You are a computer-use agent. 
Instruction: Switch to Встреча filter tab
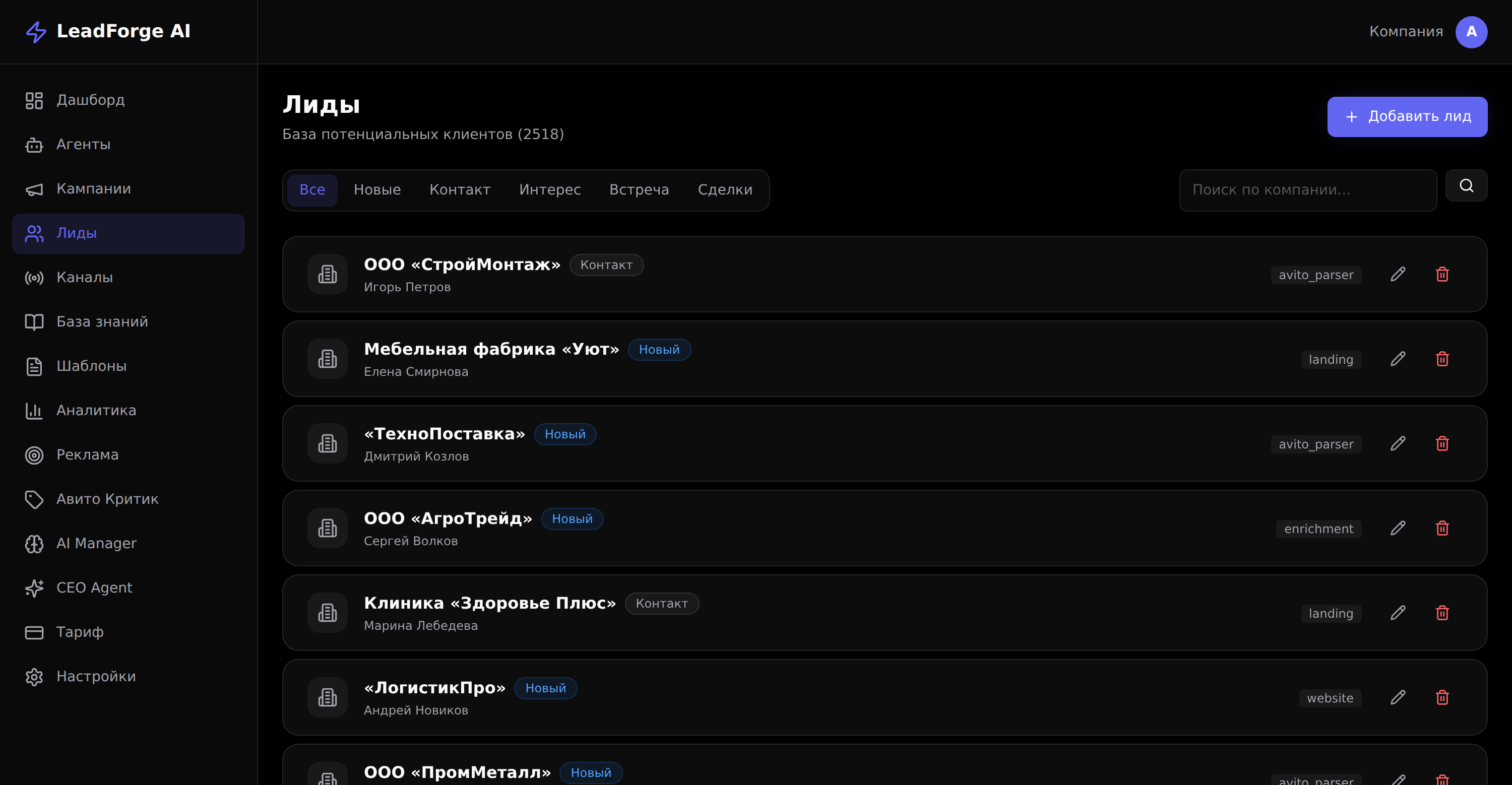(639, 190)
